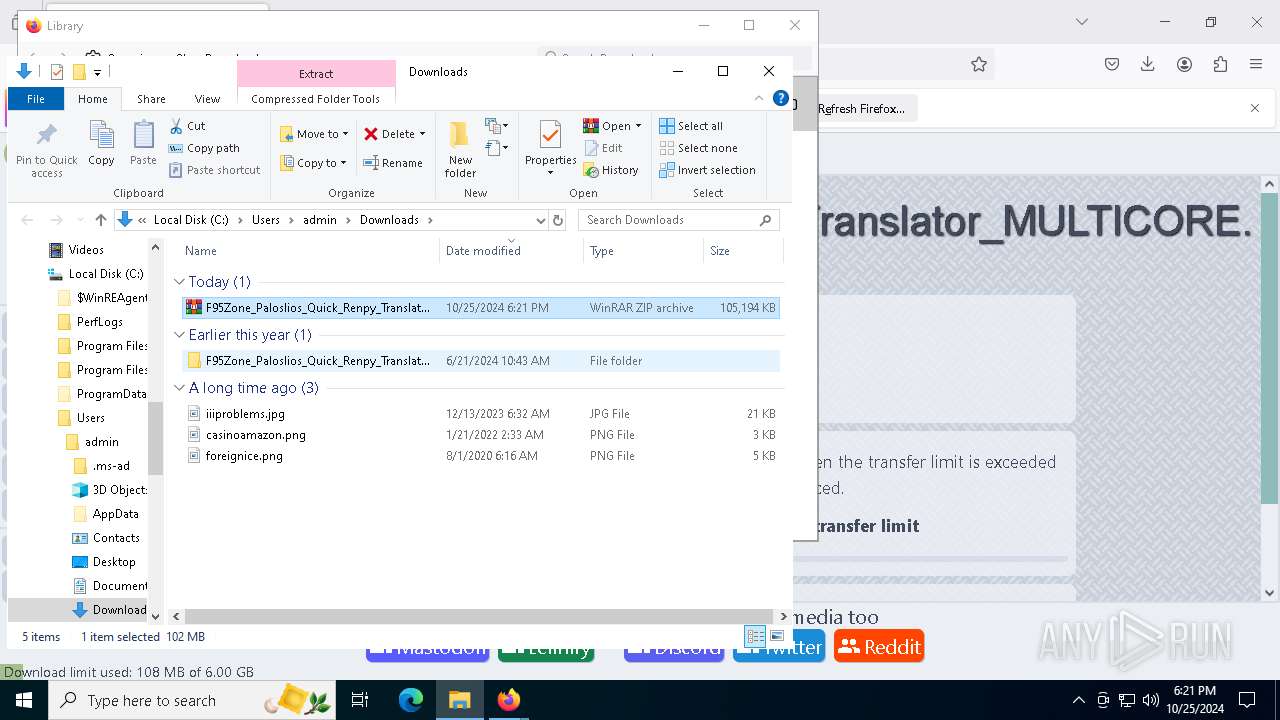Open the File menu tab
The height and width of the screenshot is (720, 1280).
[36, 99]
